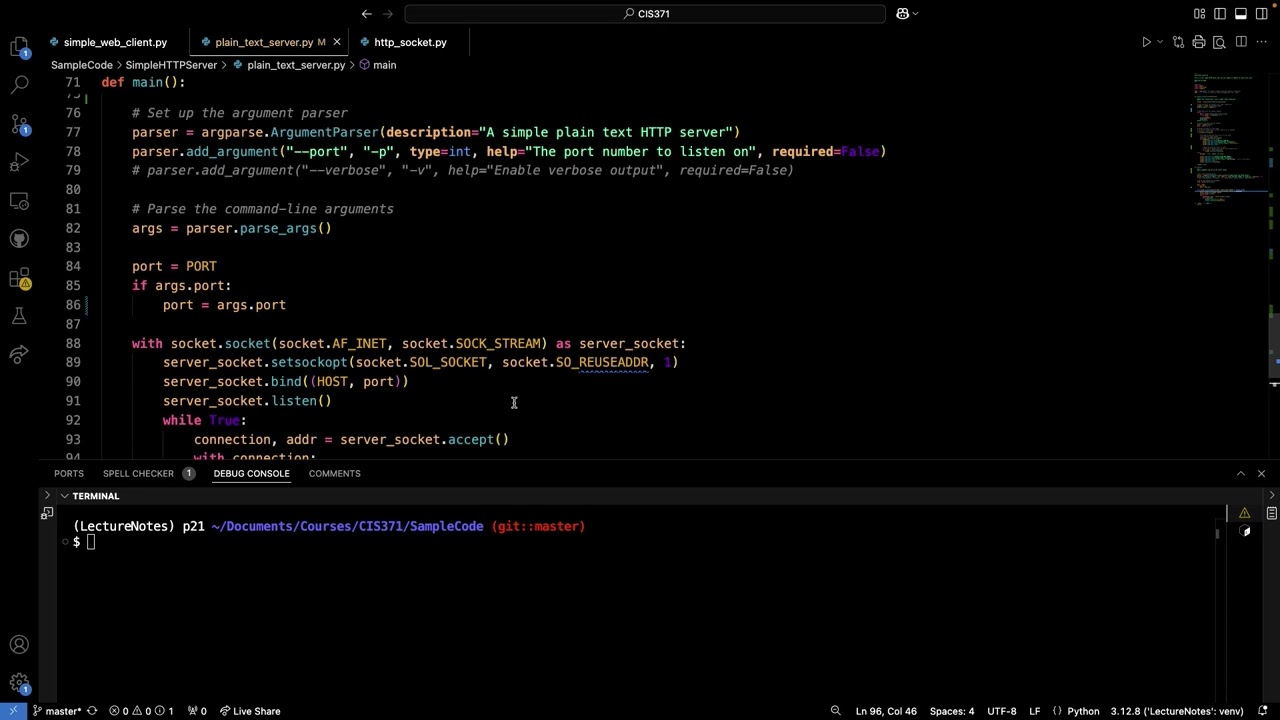Open the Explorer view in activity bar
Screen dimensions: 1280x720
pyautogui.click(x=19, y=47)
